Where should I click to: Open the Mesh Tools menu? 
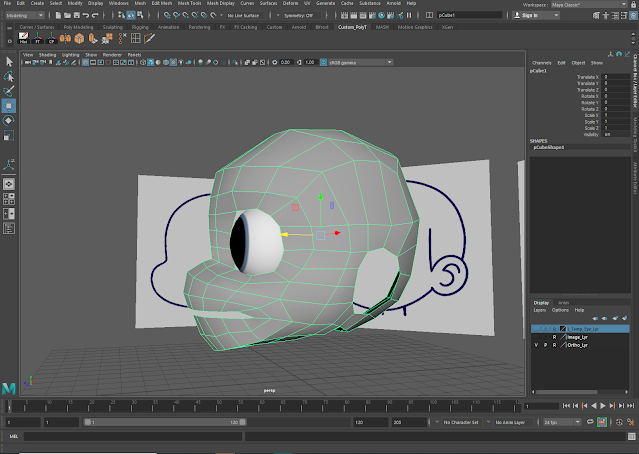point(189,4)
